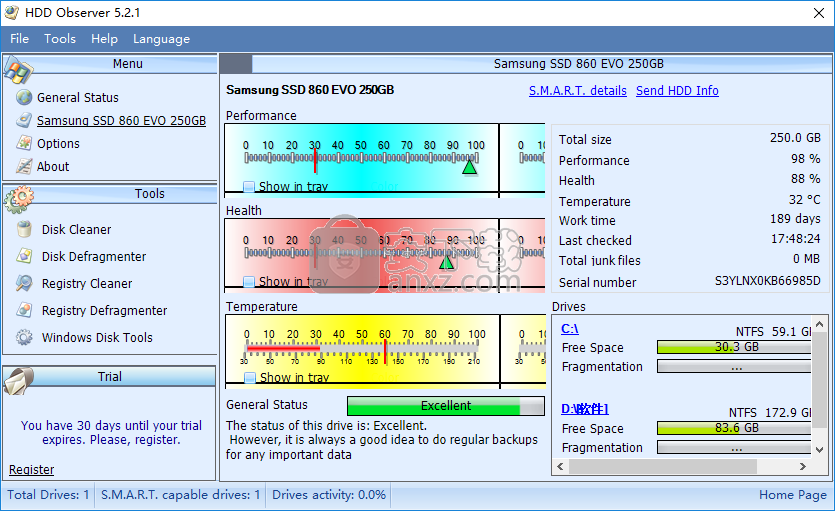Click the Registry Defragmenter icon
835x511 pixels.
tap(24, 310)
